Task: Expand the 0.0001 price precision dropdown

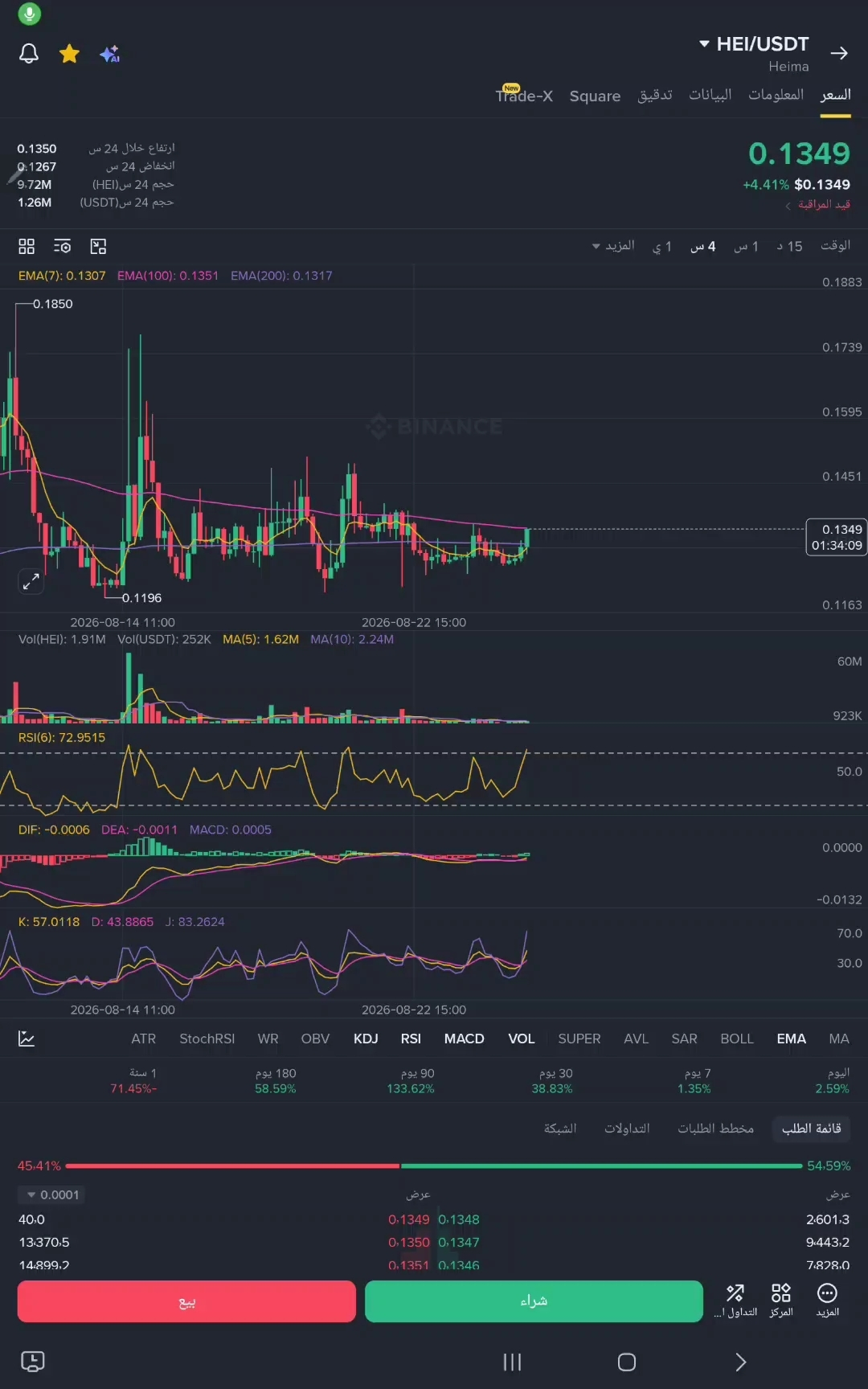Action: pyautogui.click(x=53, y=1195)
